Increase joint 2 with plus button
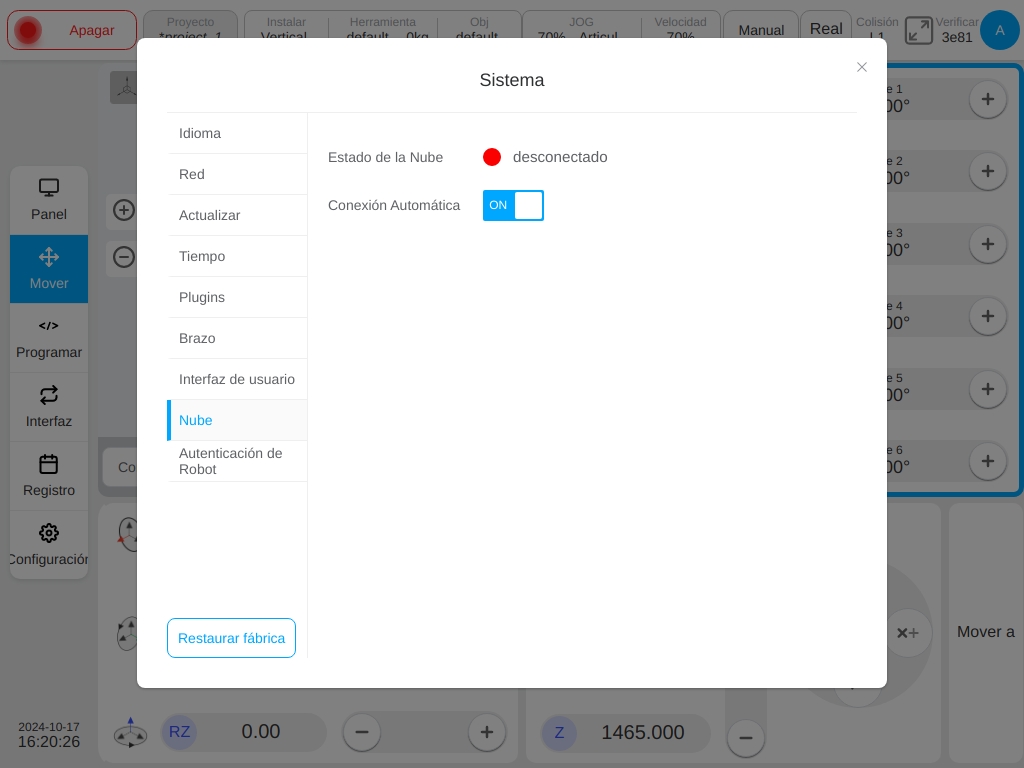This screenshot has height=768, width=1024. [987, 171]
